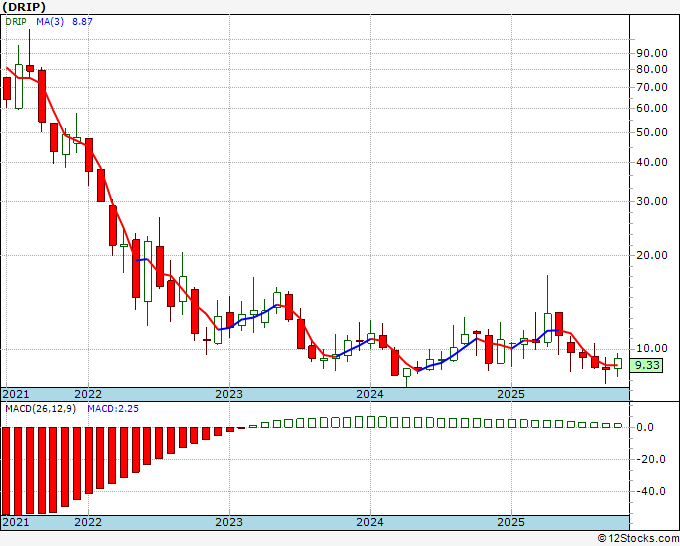This screenshot has height=546, width=680.
Task: Click 2024 on the MACD timeline
Action: (x=370, y=522)
